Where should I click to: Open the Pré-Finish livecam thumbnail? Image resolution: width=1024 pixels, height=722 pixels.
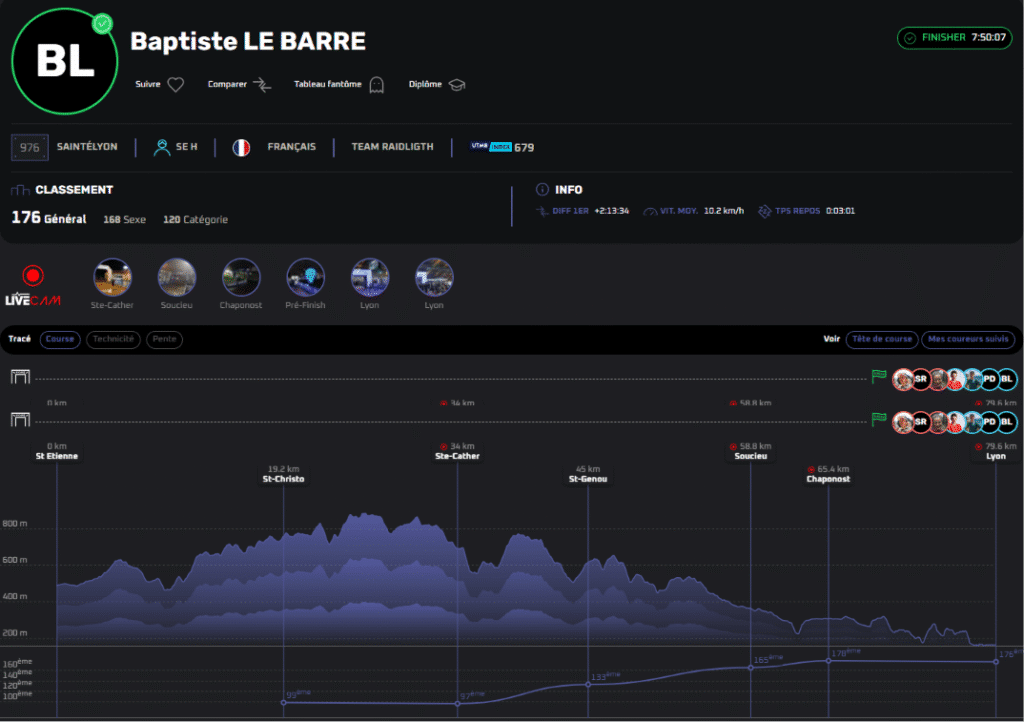click(x=306, y=276)
